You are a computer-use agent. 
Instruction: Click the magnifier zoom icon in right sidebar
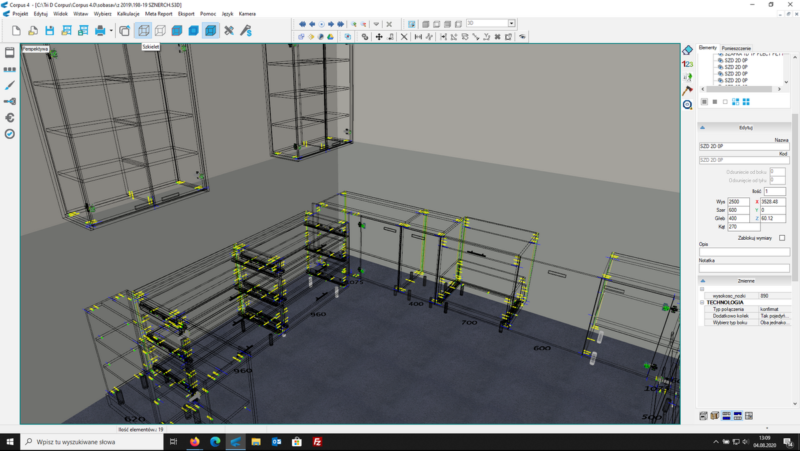(687, 104)
